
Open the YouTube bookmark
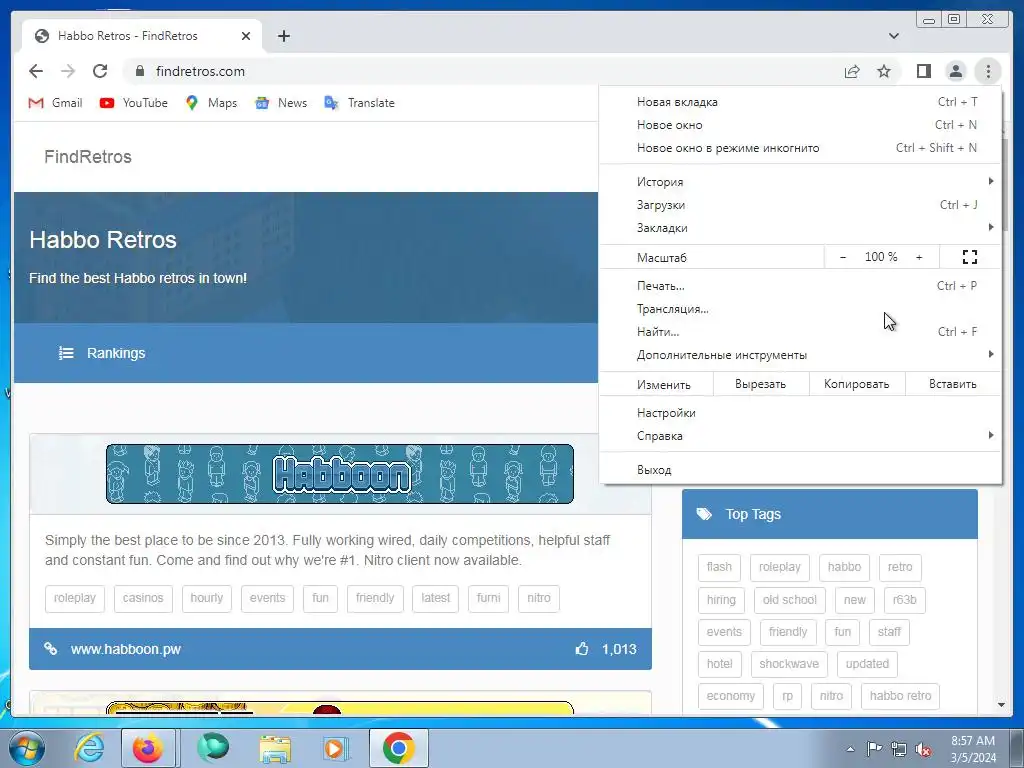pos(133,103)
